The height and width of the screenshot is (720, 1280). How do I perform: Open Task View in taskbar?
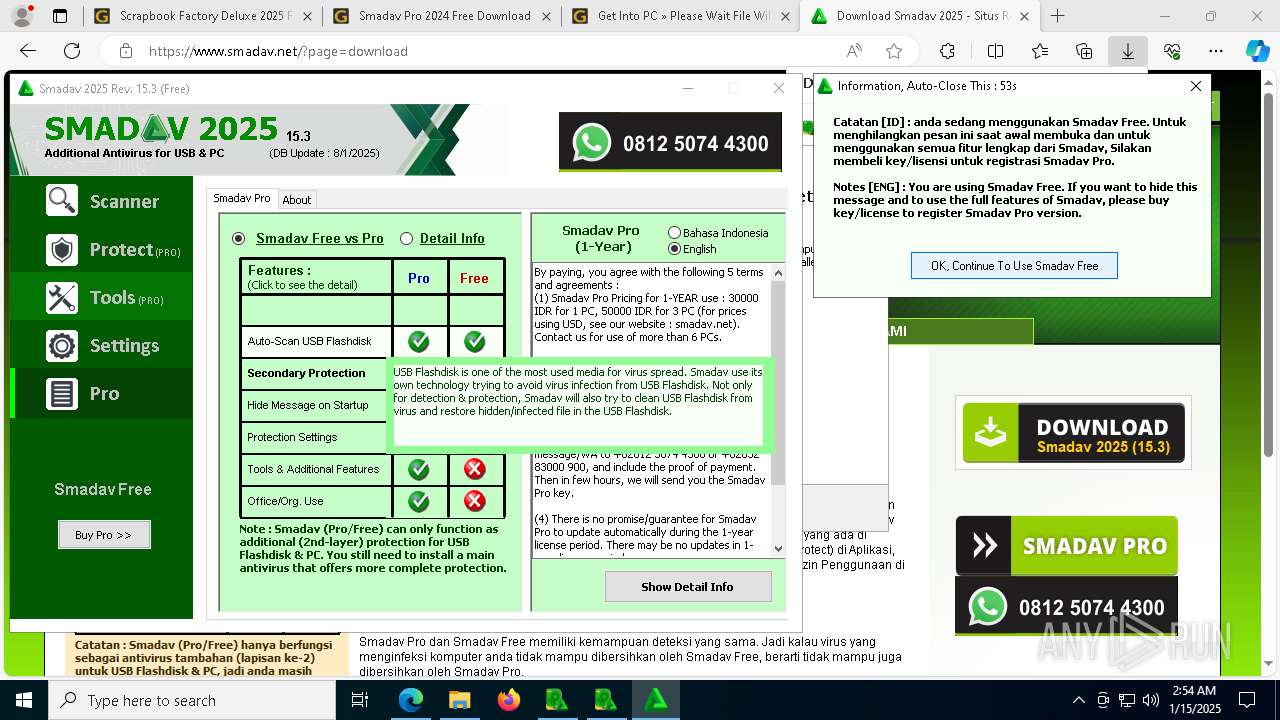tap(360, 700)
